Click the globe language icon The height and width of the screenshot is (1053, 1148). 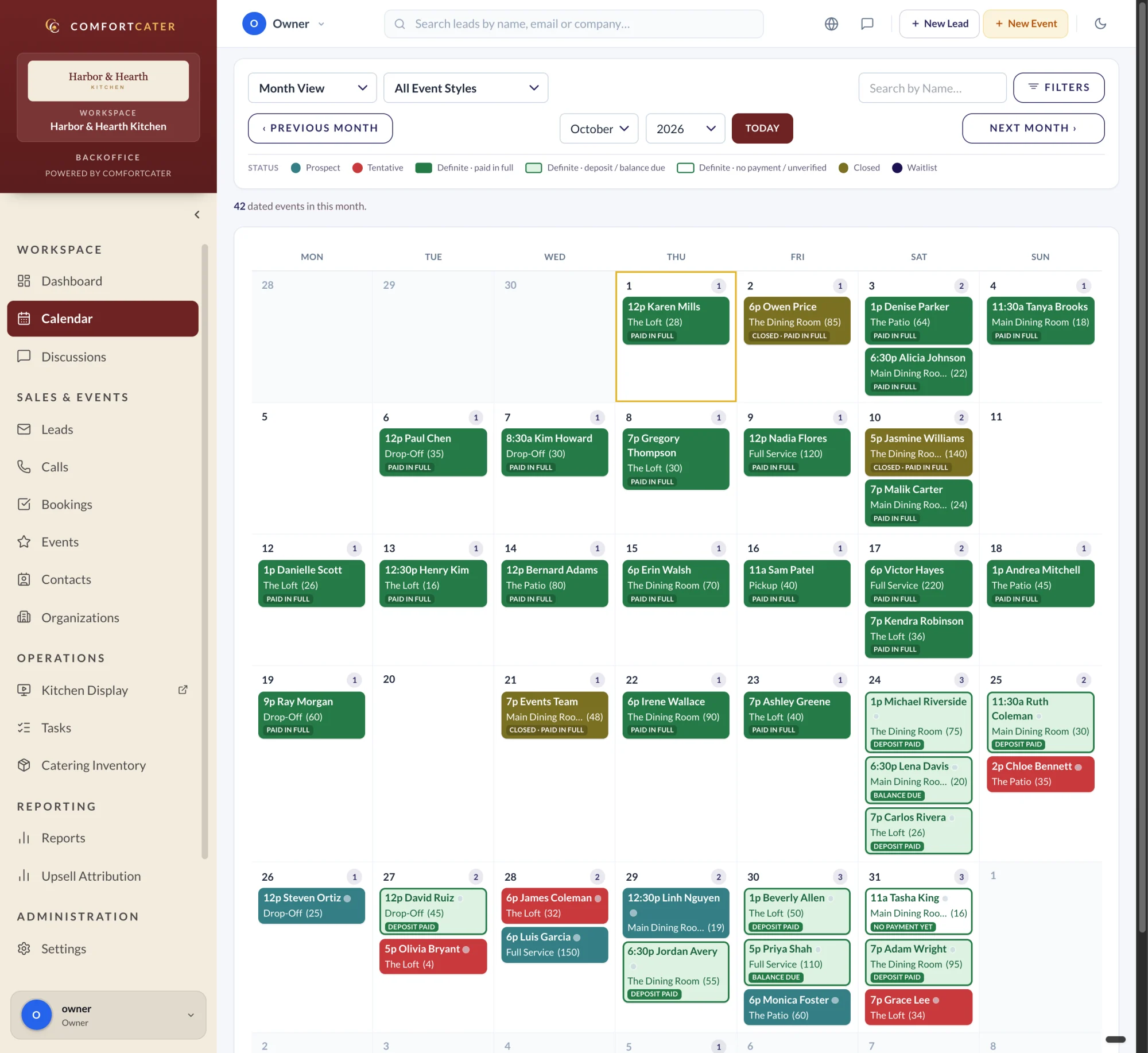831,24
